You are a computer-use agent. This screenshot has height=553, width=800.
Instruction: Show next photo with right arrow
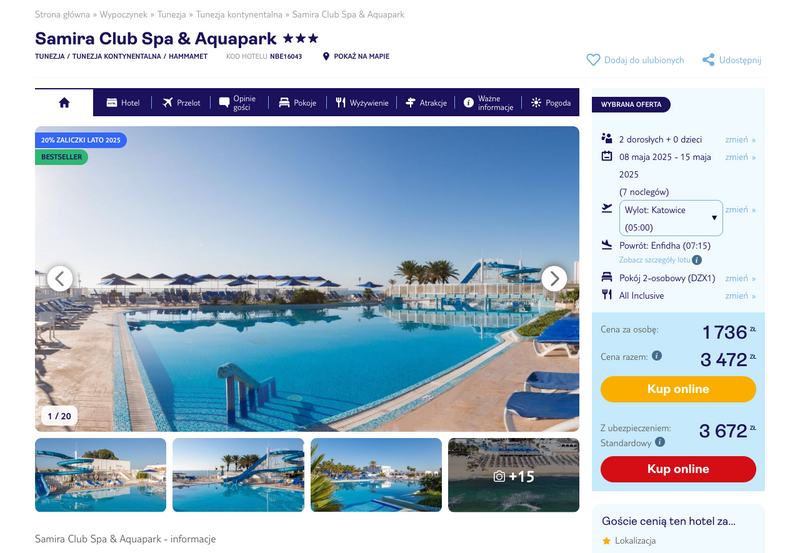coord(554,279)
